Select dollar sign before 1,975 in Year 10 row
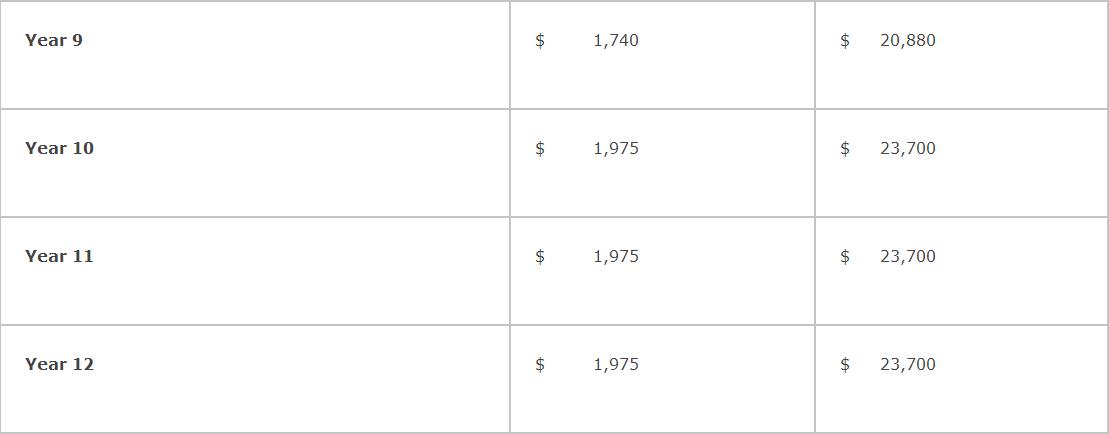This screenshot has height=434, width=1109. click(540, 148)
